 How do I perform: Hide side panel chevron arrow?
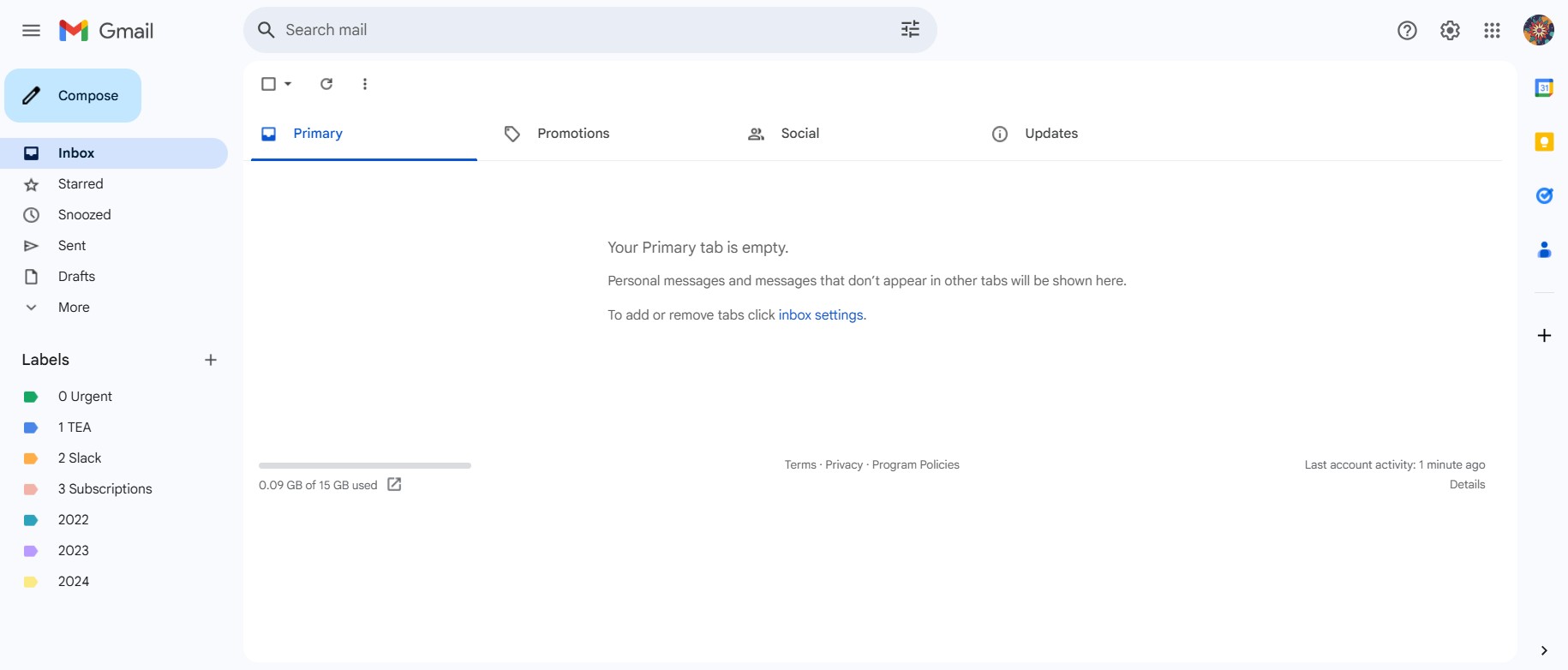(x=1544, y=650)
